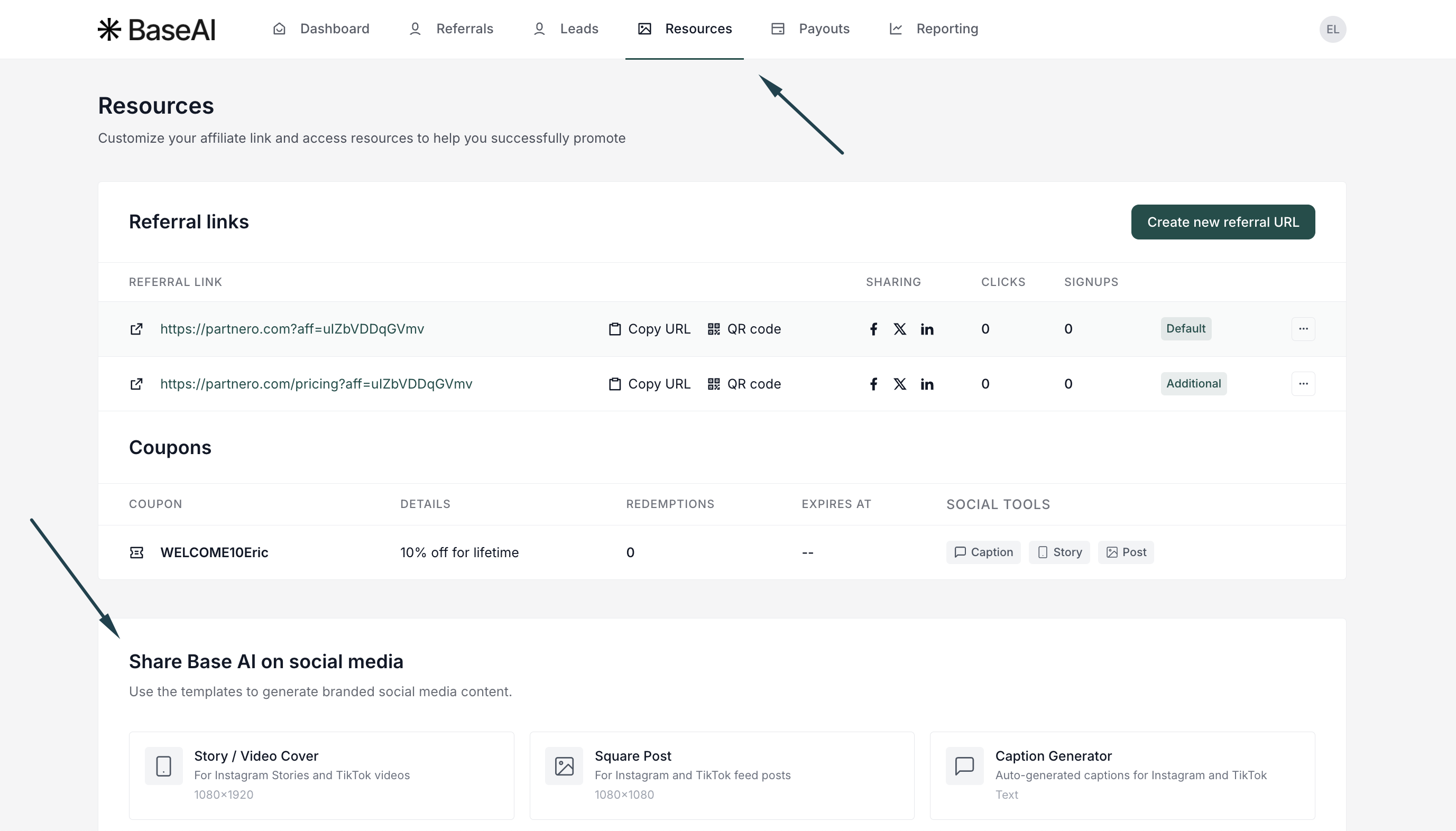Click Create new referral URL button
The height and width of the screenshot is (831, 1456).
(1222, 222)
